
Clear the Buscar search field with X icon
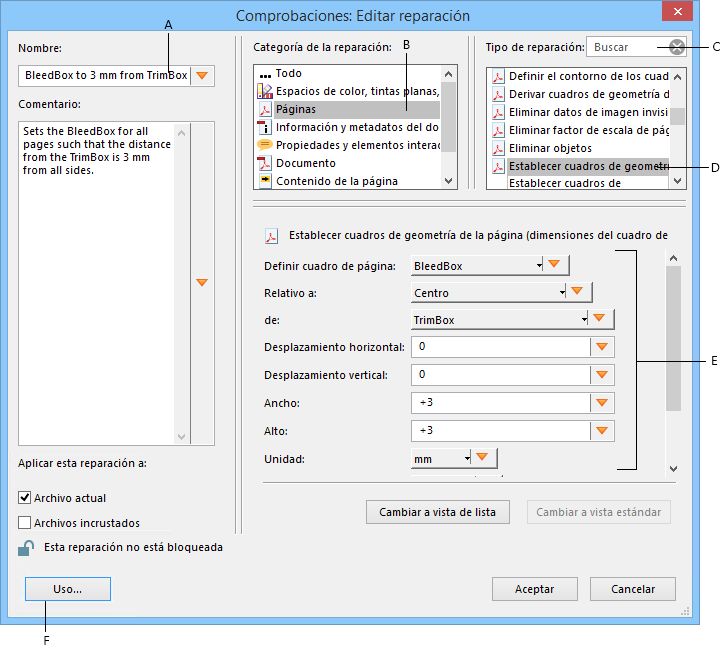[x=677, y=47]
